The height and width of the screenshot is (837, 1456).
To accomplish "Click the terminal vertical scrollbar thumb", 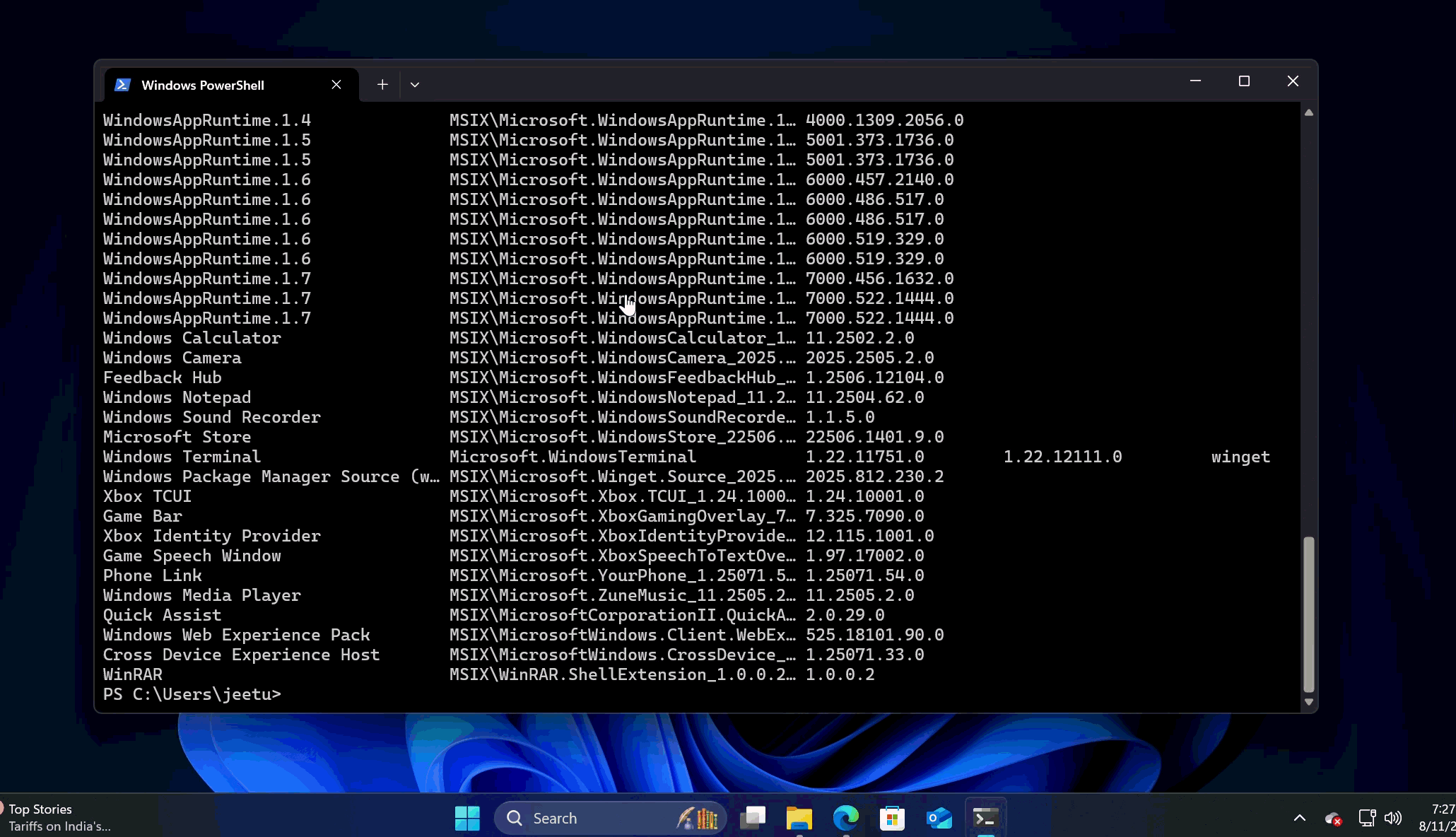I will [x=1309, y=614].
